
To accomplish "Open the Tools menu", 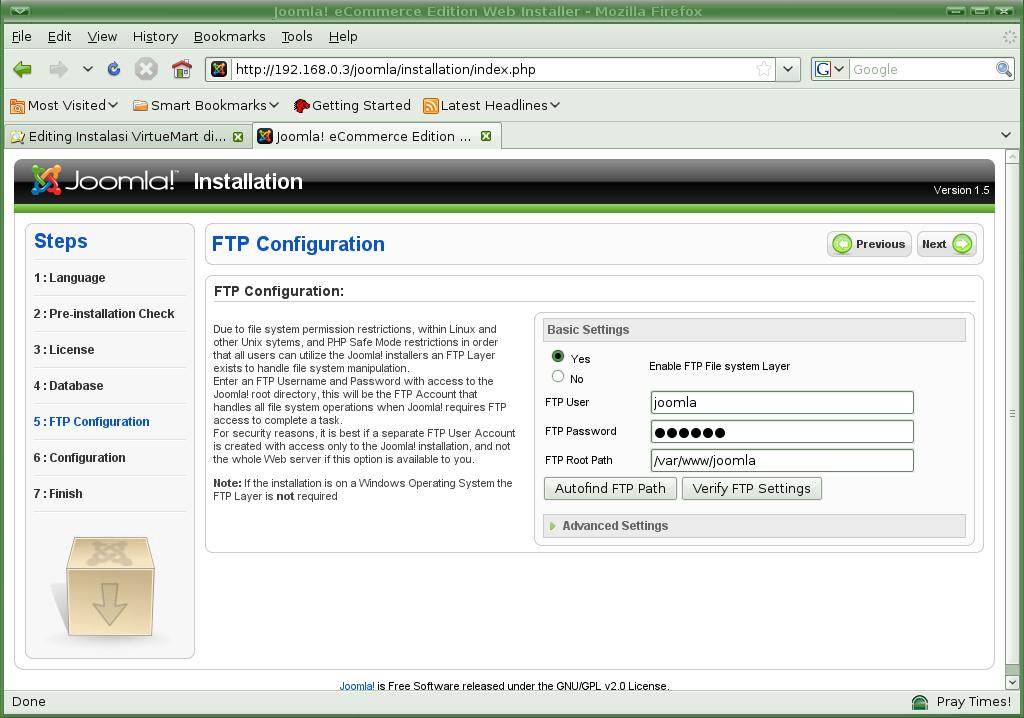I will [297, 37].
